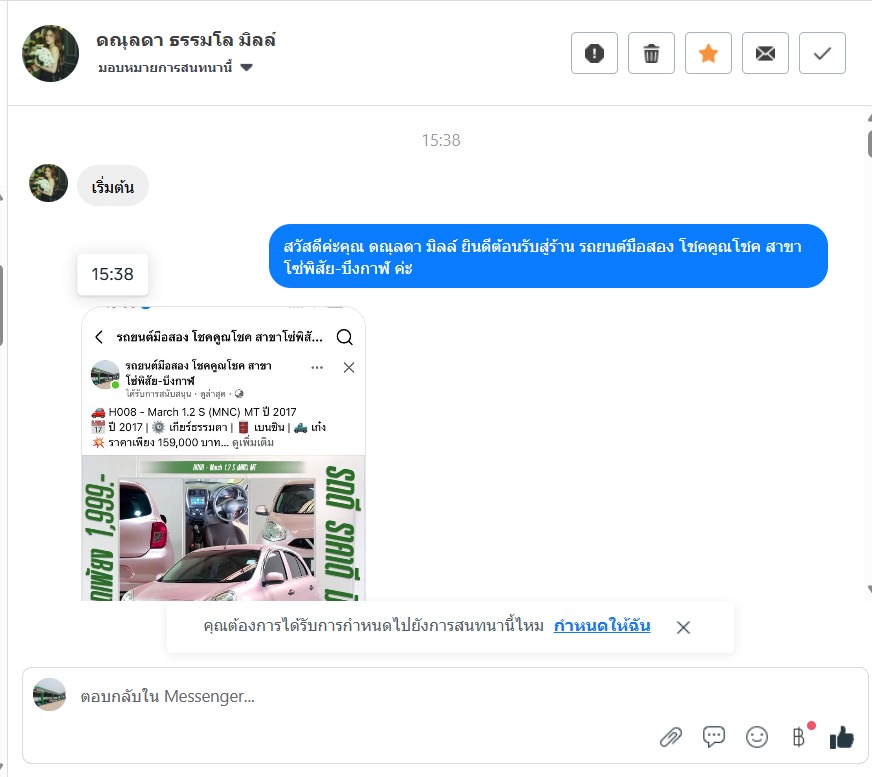The height and width of the screenshot is (777, 872).
Task: Open saved replies speech bubble icon
Action: pyautogui.click(x=714, y=736)
